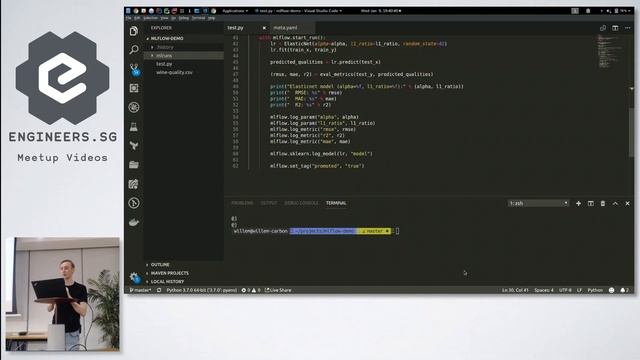This screenshot has width=640, height=360.
Task: Create a new terminal with plus icon
Action: (x=578, y=203)
